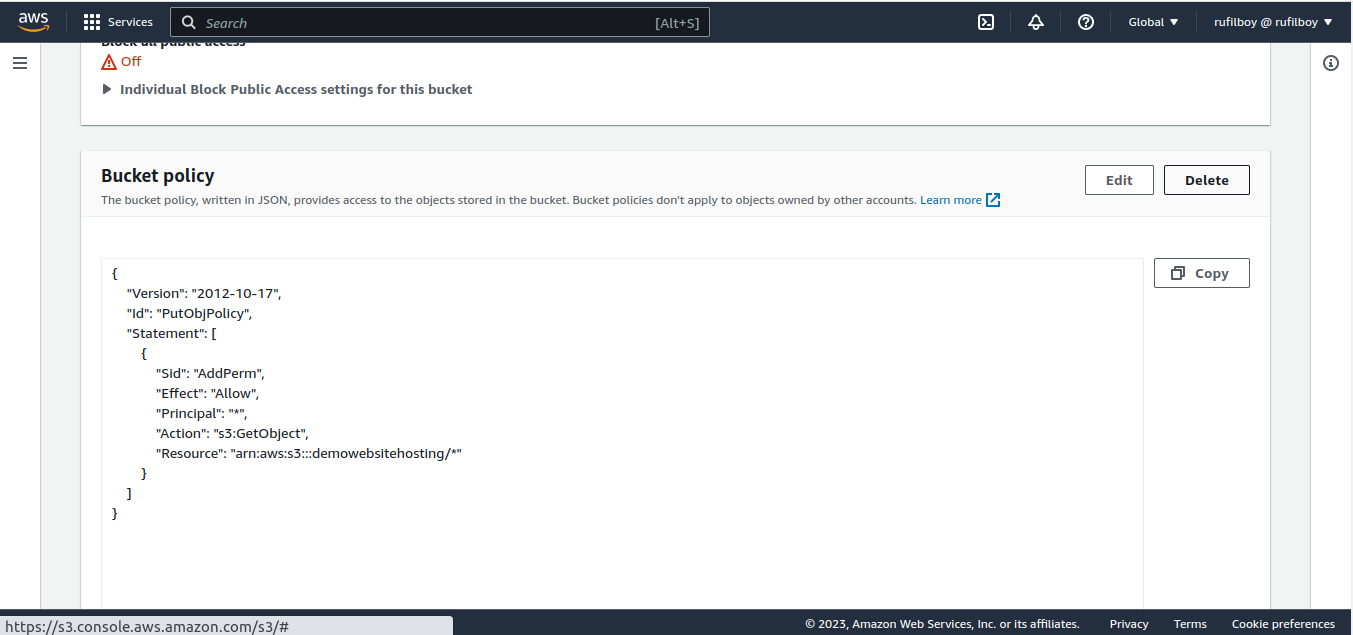Click the Resource arn demowebsitehosting line
Image resolution: width=1353 pixels, height=635 pixels.
[x=309, y=453]
